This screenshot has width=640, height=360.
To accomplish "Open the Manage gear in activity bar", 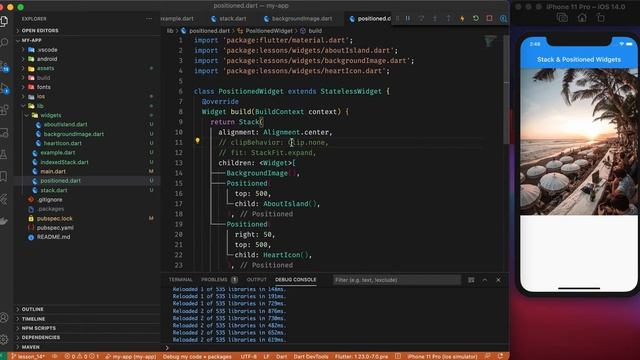I will point(4,339).
